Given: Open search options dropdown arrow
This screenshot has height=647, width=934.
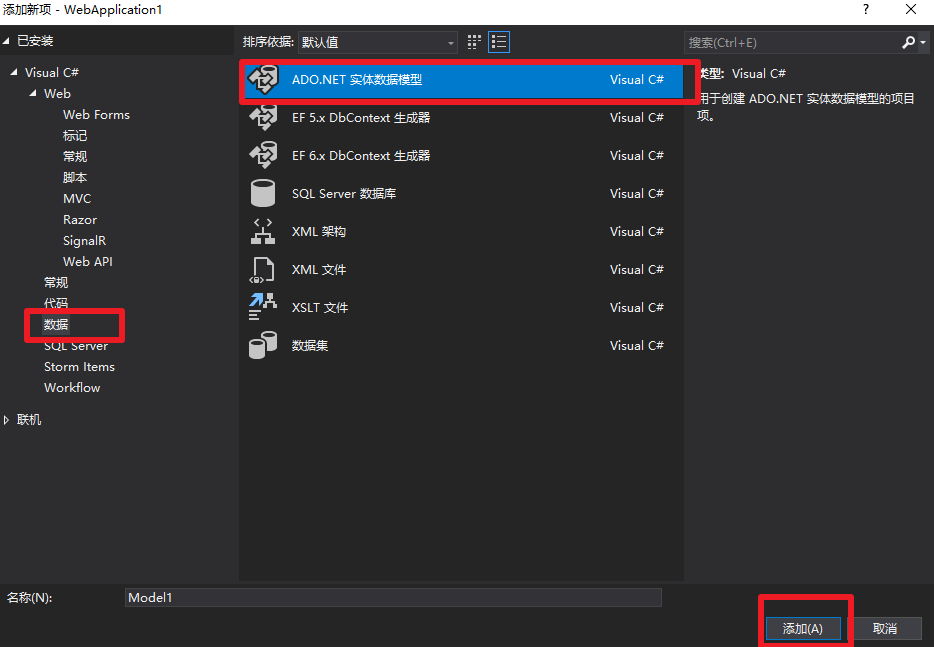Looking at the screenshot, I should point(923,42).
